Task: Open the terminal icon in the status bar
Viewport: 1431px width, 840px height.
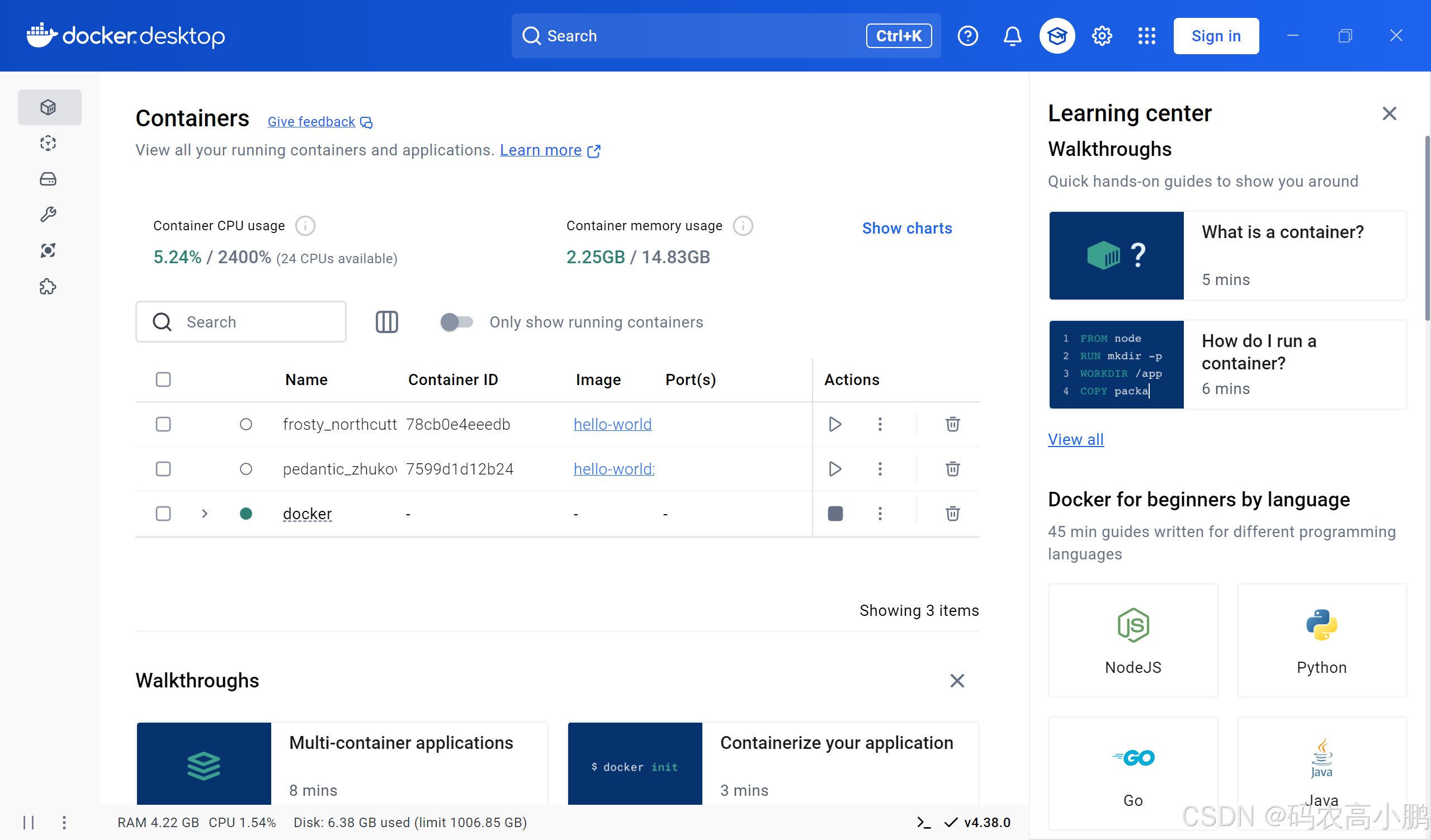Action: point(923,823)
